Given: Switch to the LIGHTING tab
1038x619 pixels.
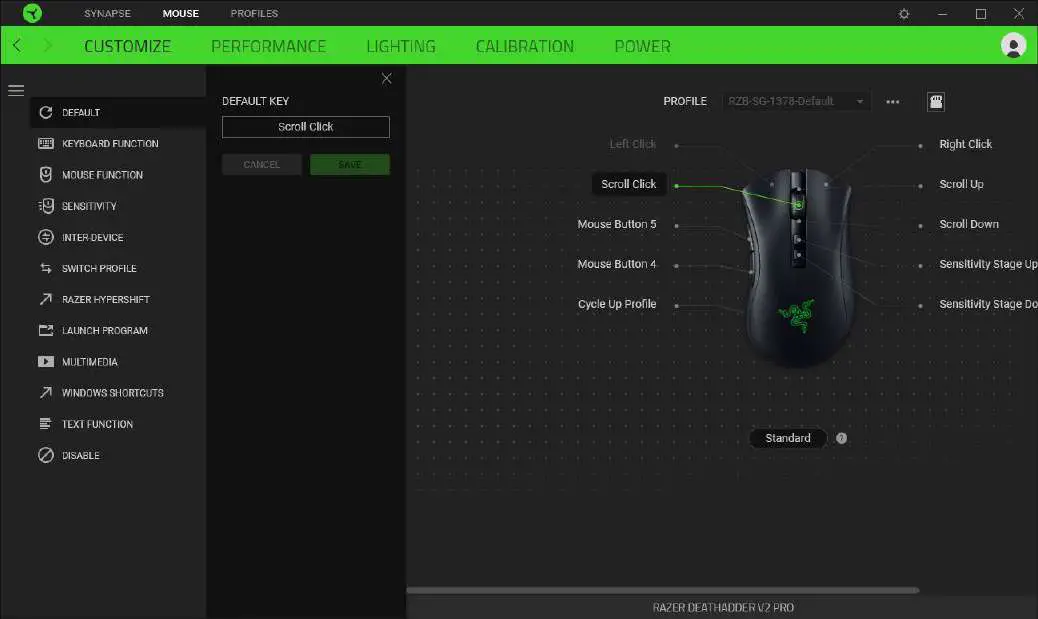Looking at the screenshot, I should [x=401, y=45].
